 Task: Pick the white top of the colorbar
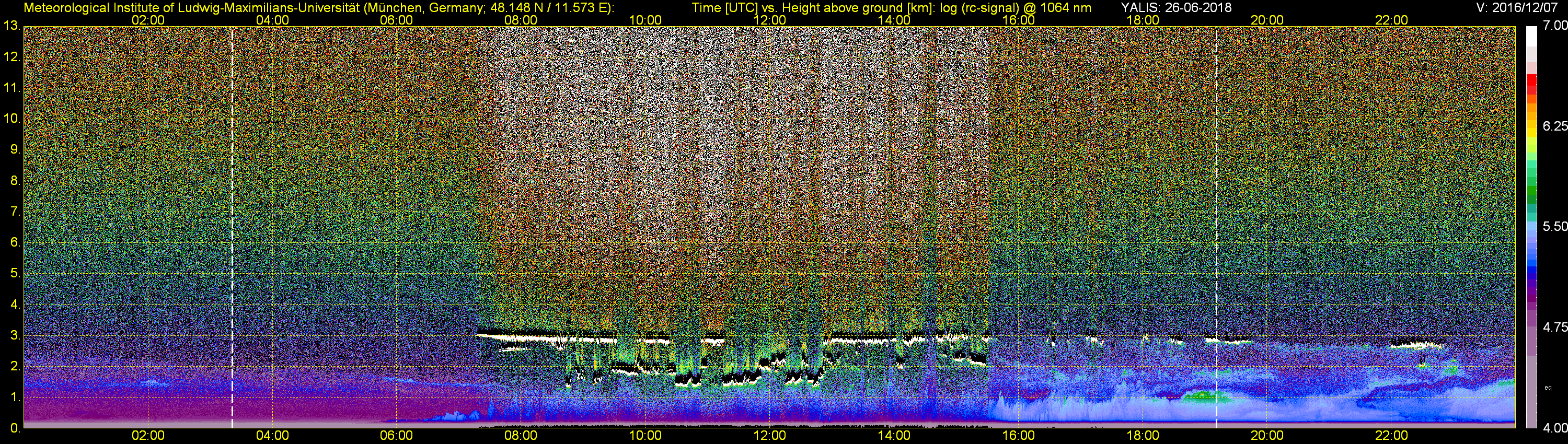(x=1531, y=37)
